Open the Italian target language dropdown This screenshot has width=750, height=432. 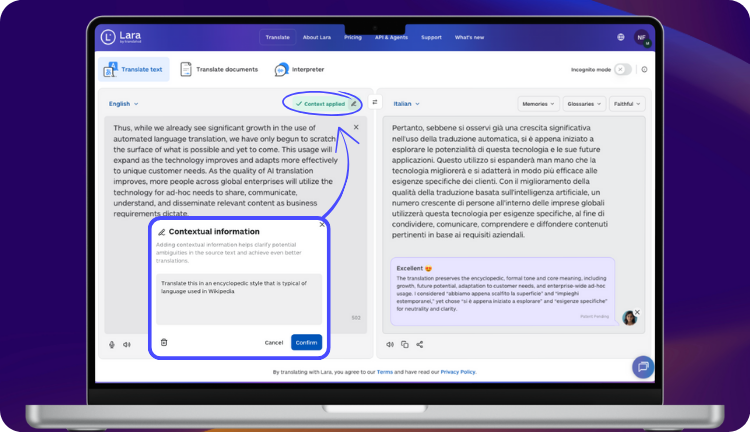pyautogui.click(x=406, y=103)
